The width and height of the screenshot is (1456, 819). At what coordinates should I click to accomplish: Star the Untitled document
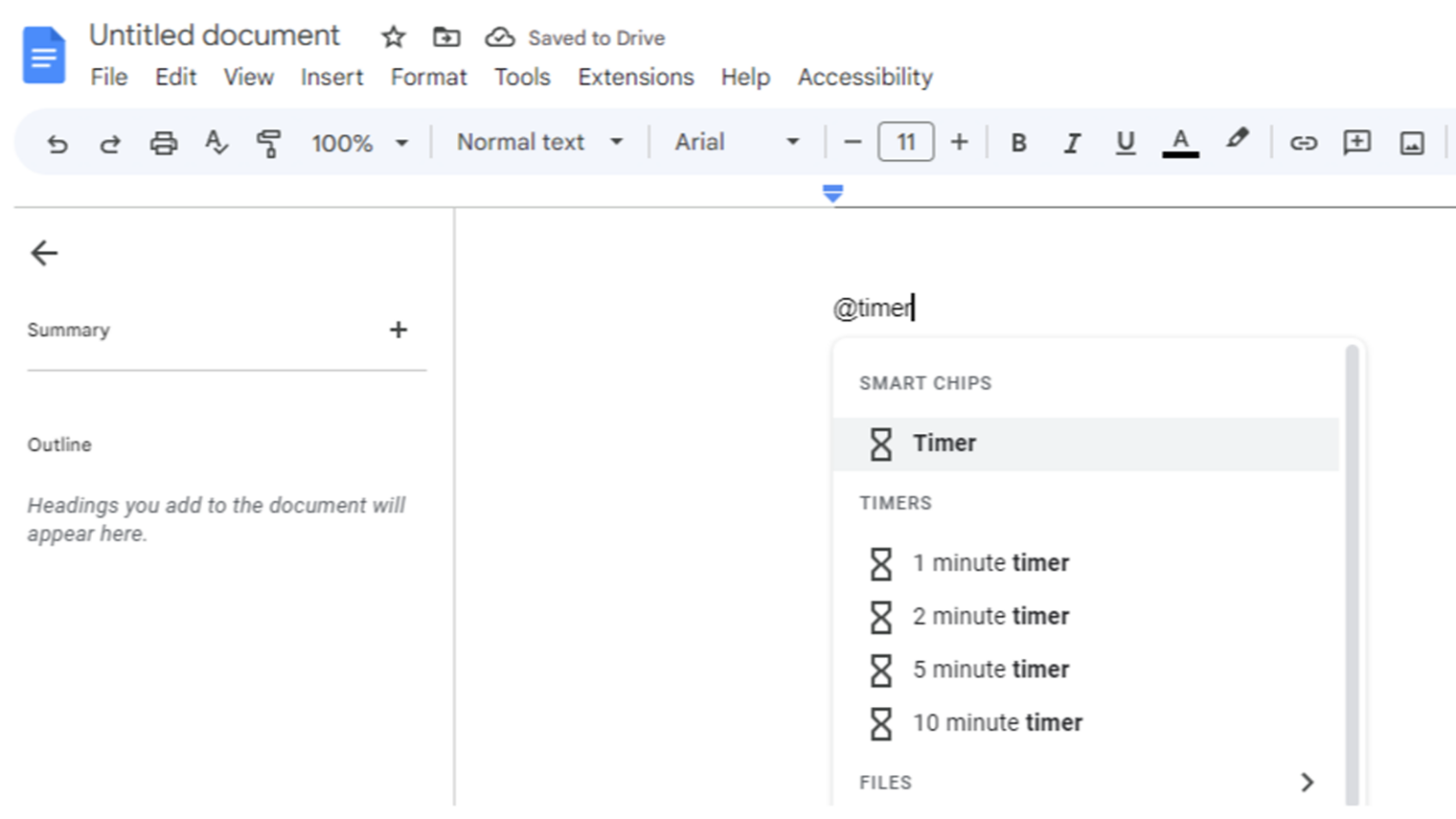[x=392, y=38]
